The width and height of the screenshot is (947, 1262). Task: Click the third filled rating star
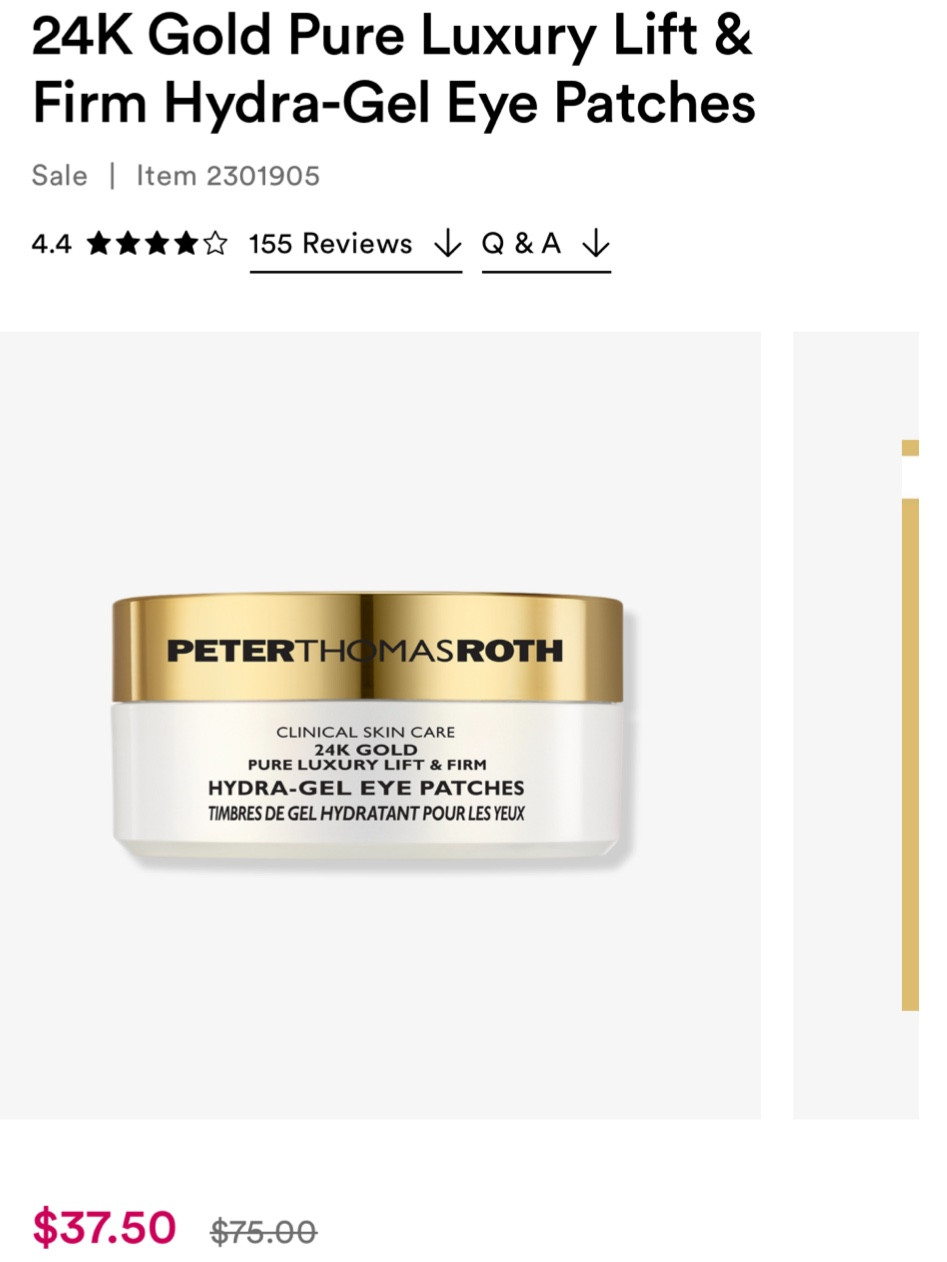157,243
